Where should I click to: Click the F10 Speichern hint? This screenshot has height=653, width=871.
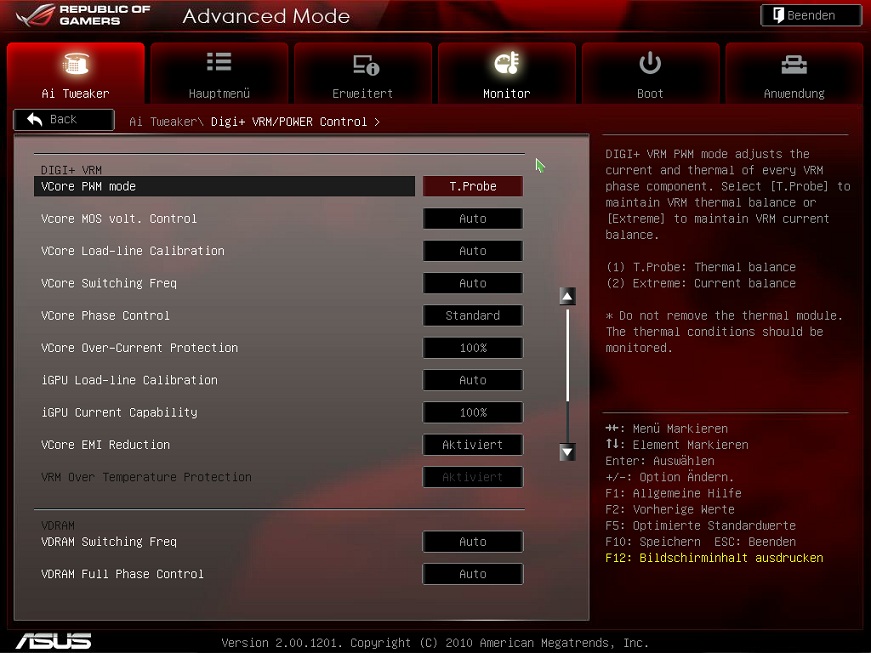click(x=655, y=541)
